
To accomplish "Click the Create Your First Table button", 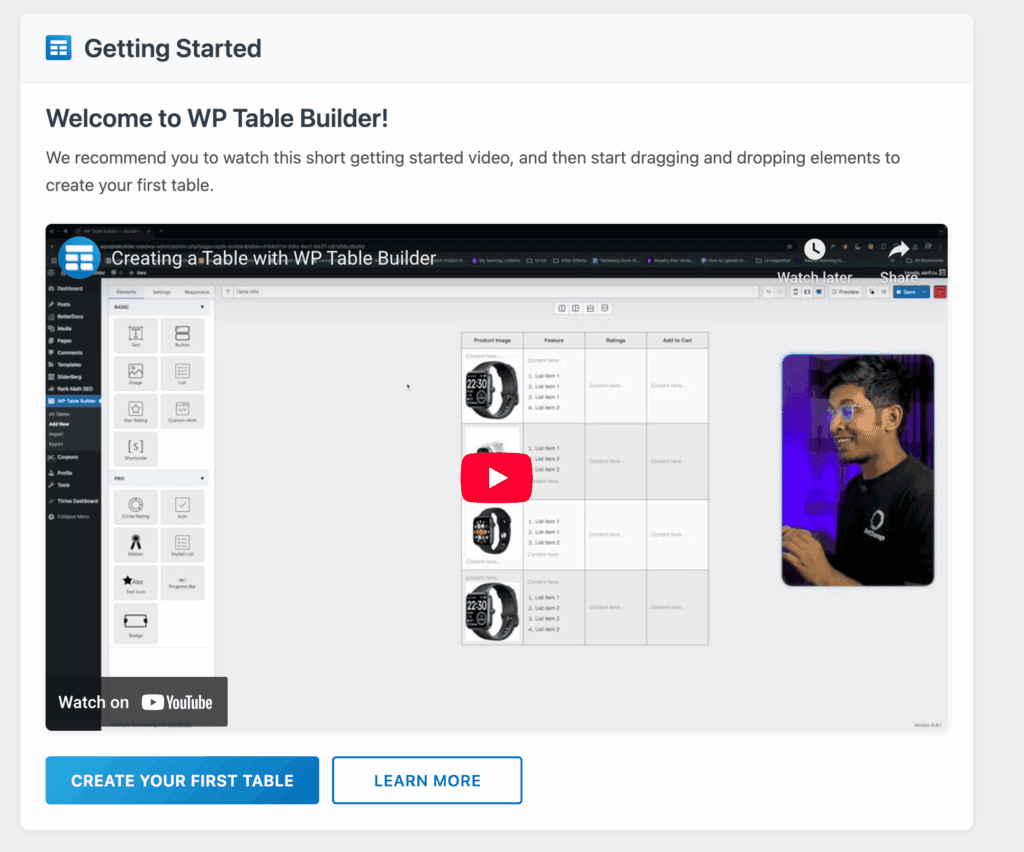I will click(x=182, y=780).
